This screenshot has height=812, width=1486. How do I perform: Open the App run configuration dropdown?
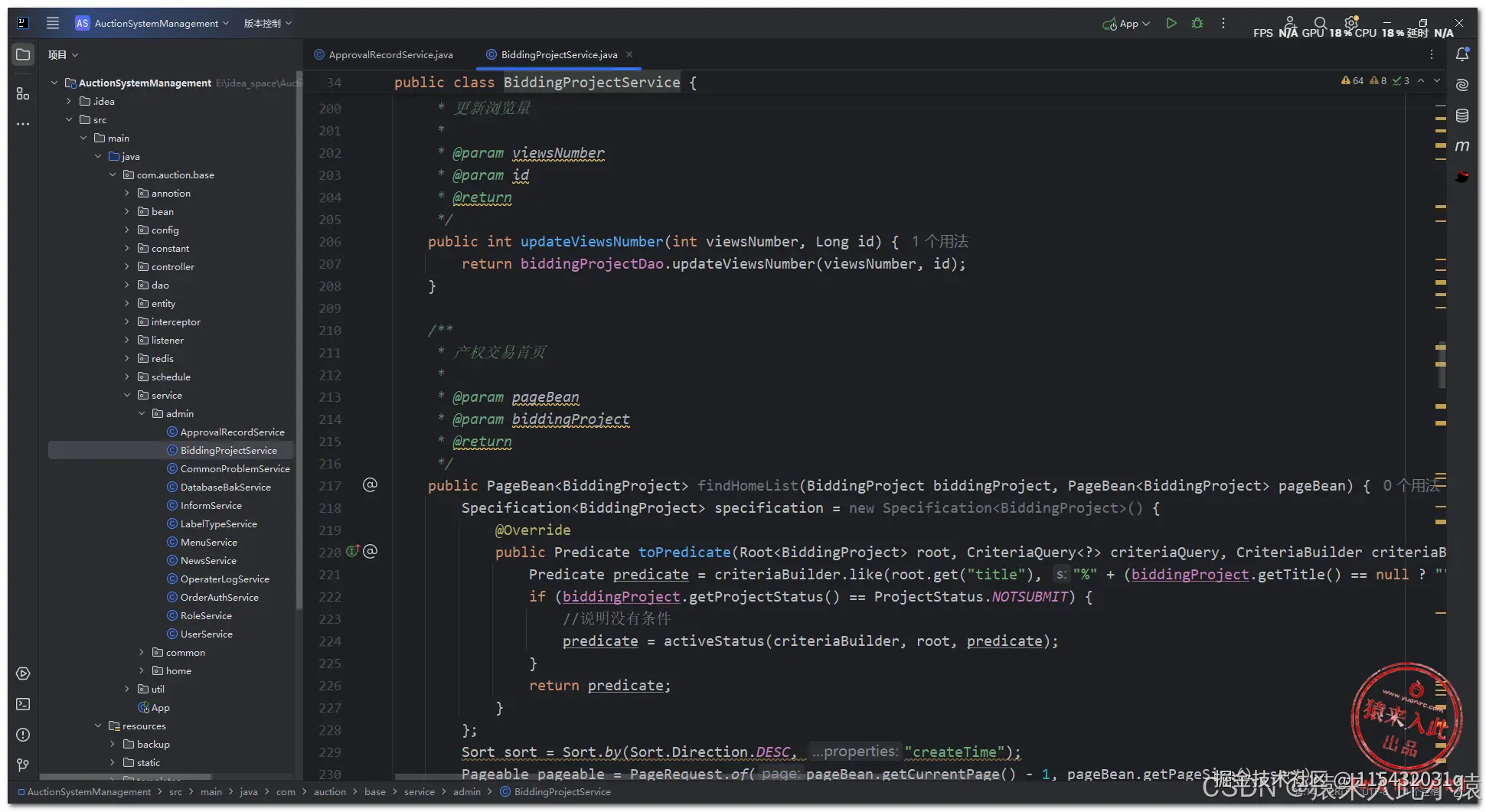pos(1126,24)
